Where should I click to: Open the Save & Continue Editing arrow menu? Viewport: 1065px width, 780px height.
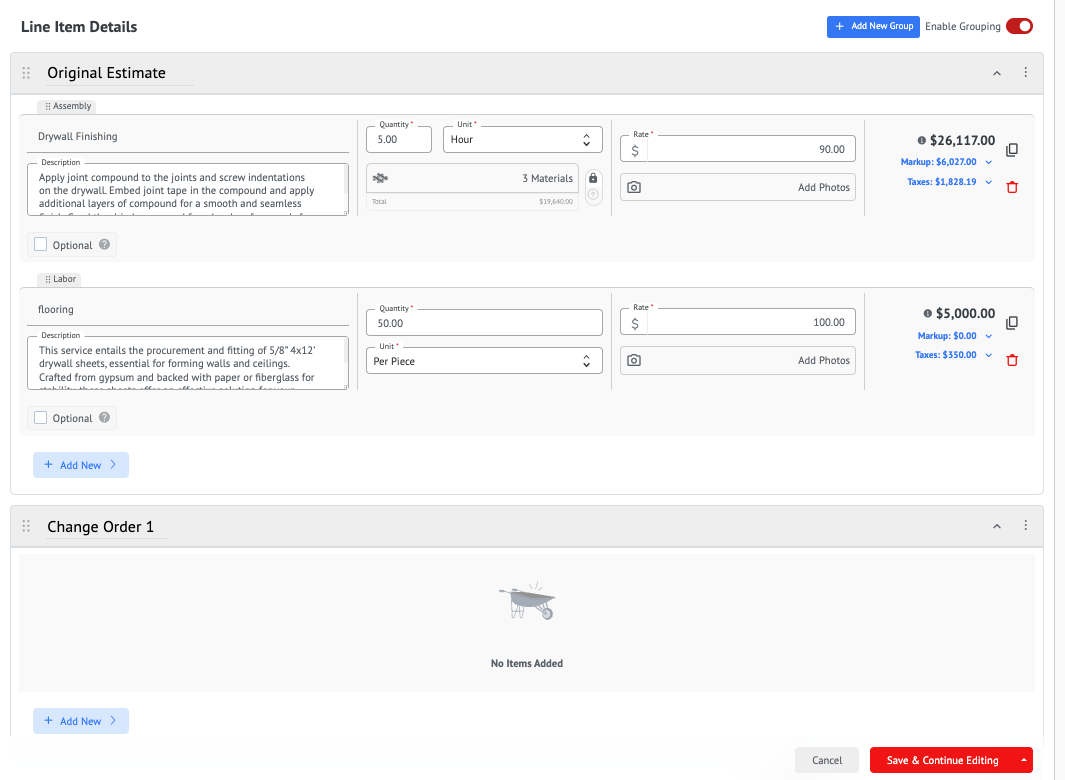pos(1024,760)
